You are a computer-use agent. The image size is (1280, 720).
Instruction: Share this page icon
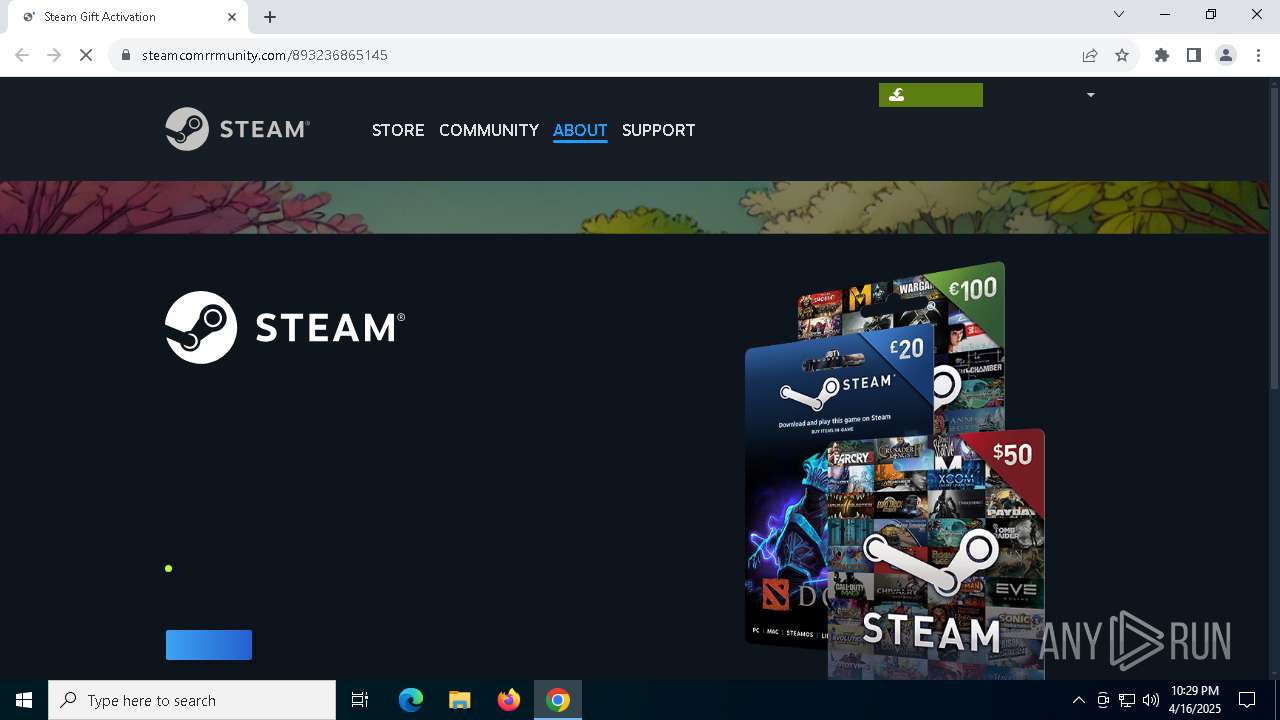(1090, 55)
